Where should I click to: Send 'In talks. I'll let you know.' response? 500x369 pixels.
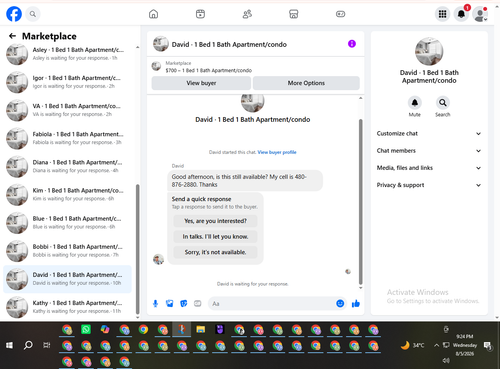pos(215,237)
